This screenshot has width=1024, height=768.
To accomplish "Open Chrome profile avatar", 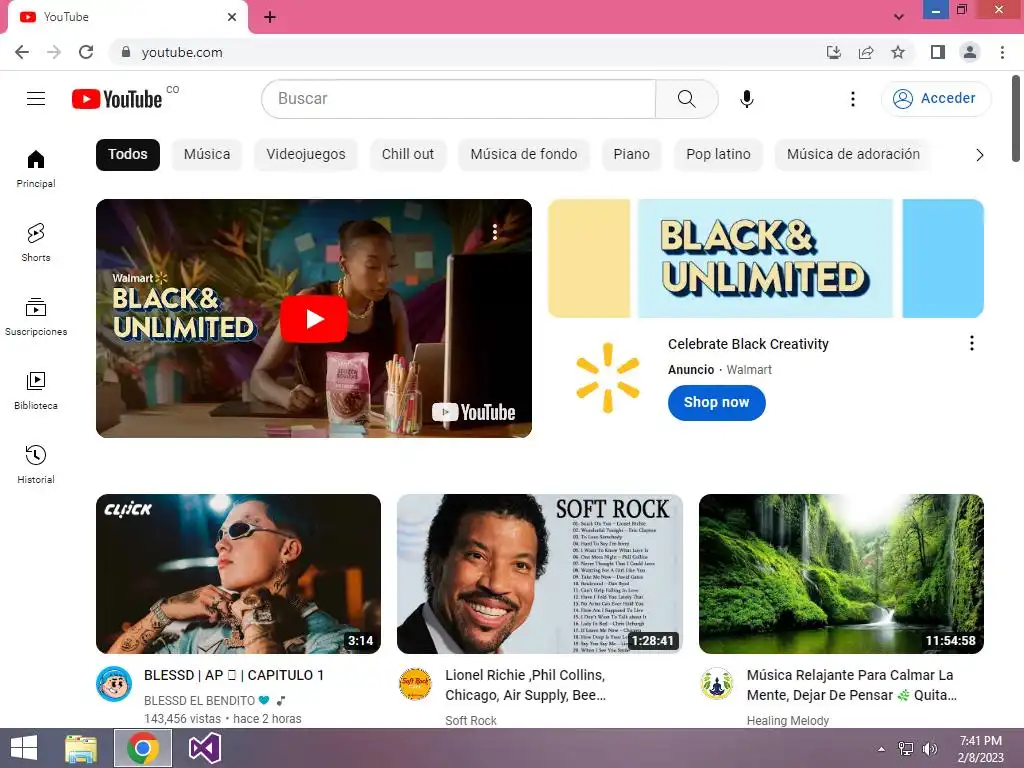I will [970, 52].
